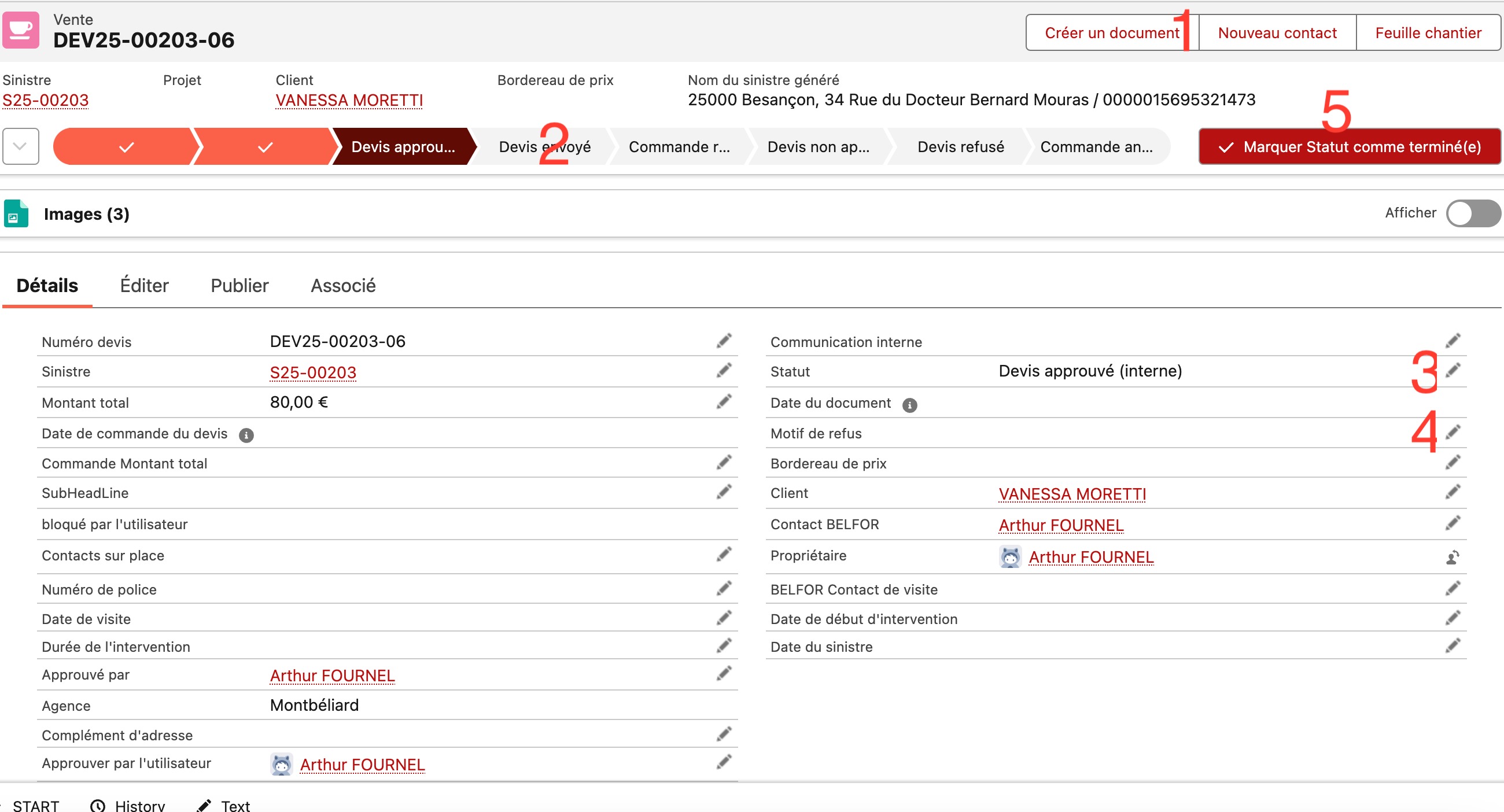Edit BELFOR Contact de visite pencil icon
The image size is (1504, 812).
pos(1453,588)
